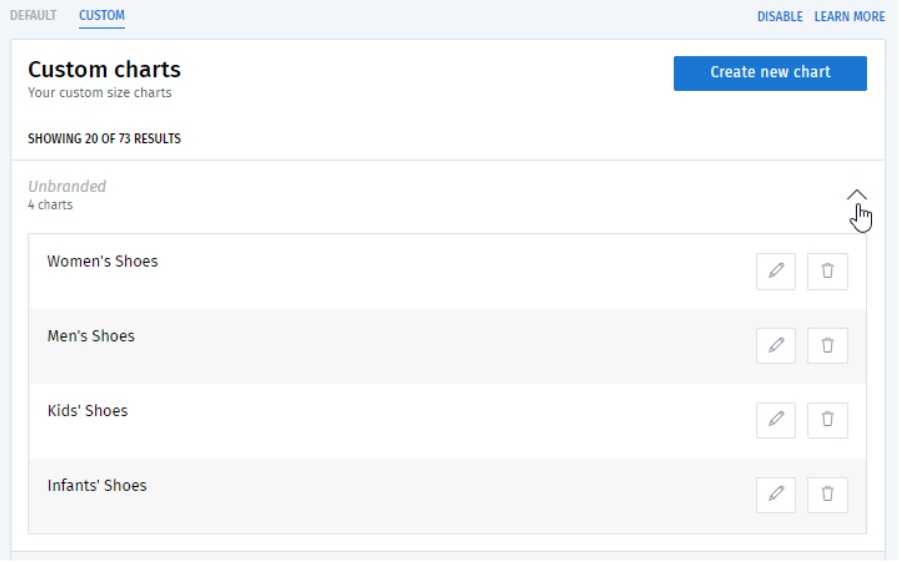The image size is (899, 564).
Task: Click the Disable link
Action: (780, 17)
